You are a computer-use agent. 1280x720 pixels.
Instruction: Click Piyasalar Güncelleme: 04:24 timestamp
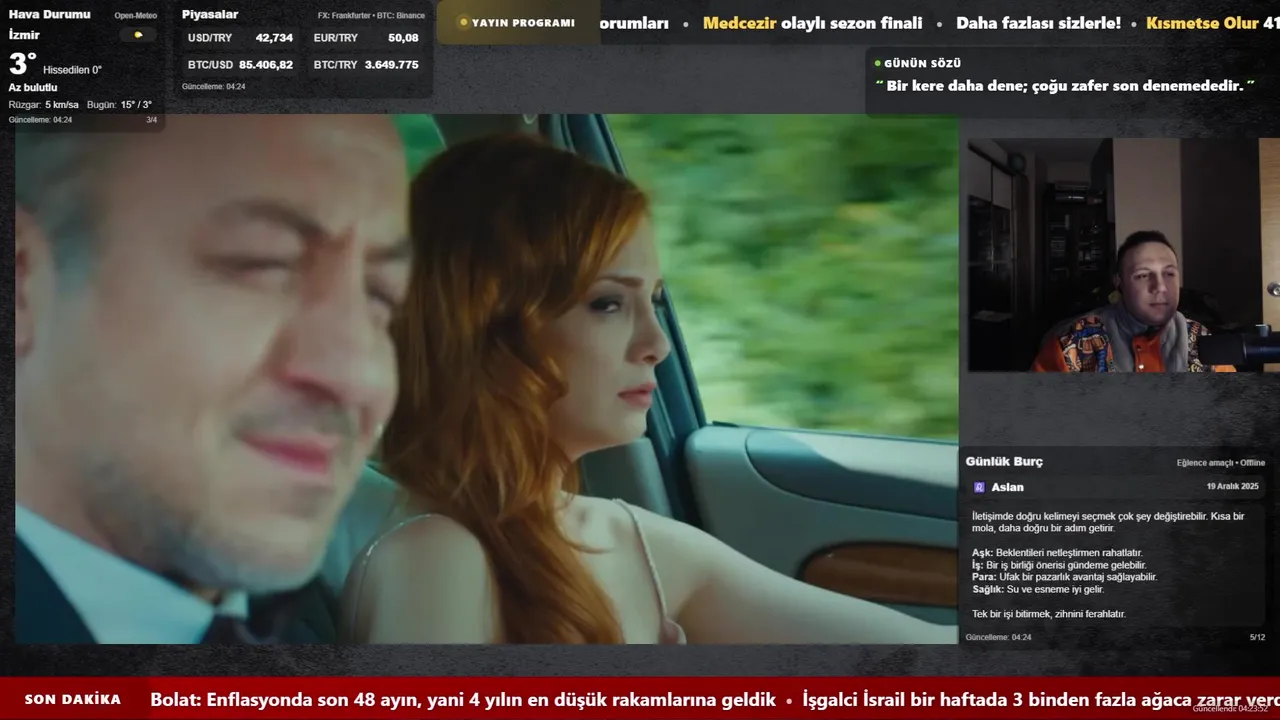pos(213,87)
